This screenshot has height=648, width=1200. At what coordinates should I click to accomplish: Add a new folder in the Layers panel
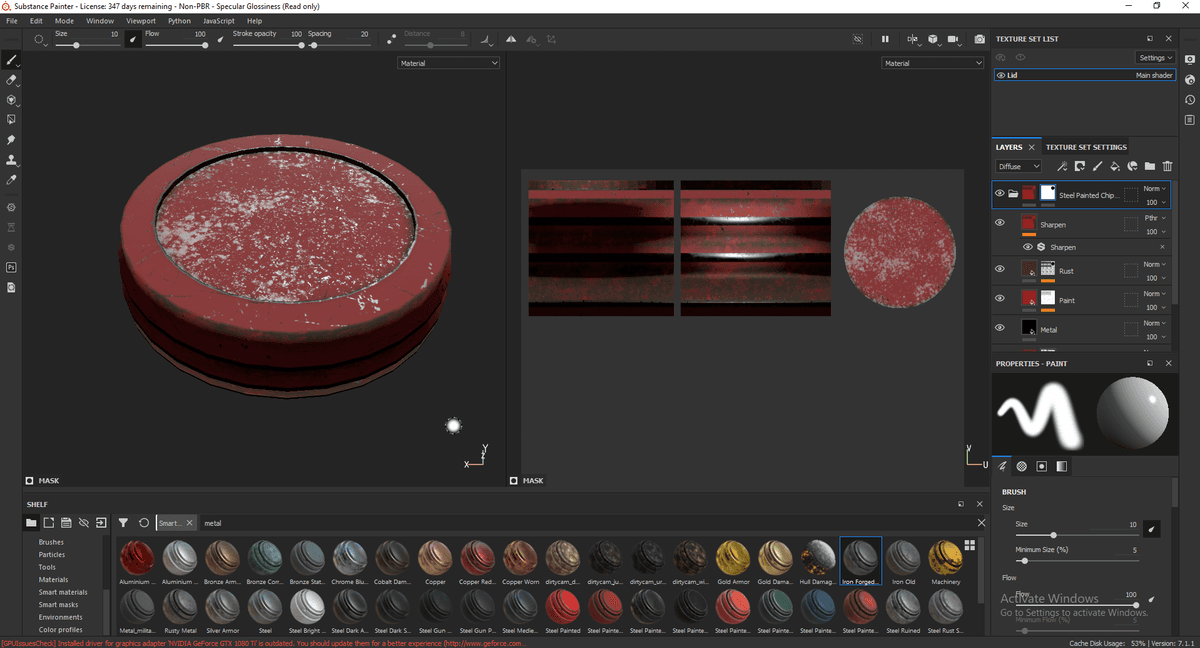click(x=1150, y=166)
